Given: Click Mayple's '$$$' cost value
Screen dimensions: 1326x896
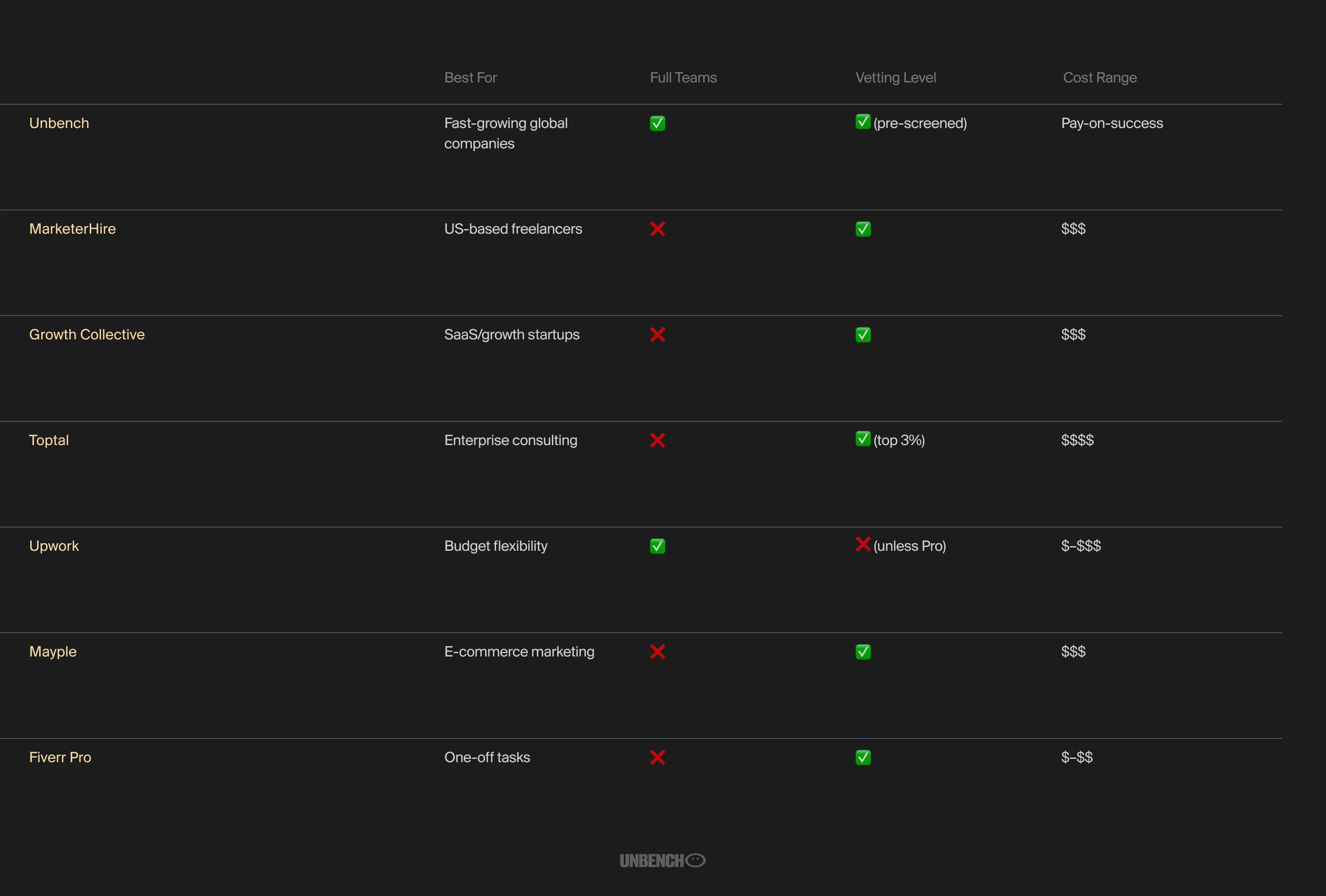Looking at the screenshot, I should click(x=1073, y=651).
